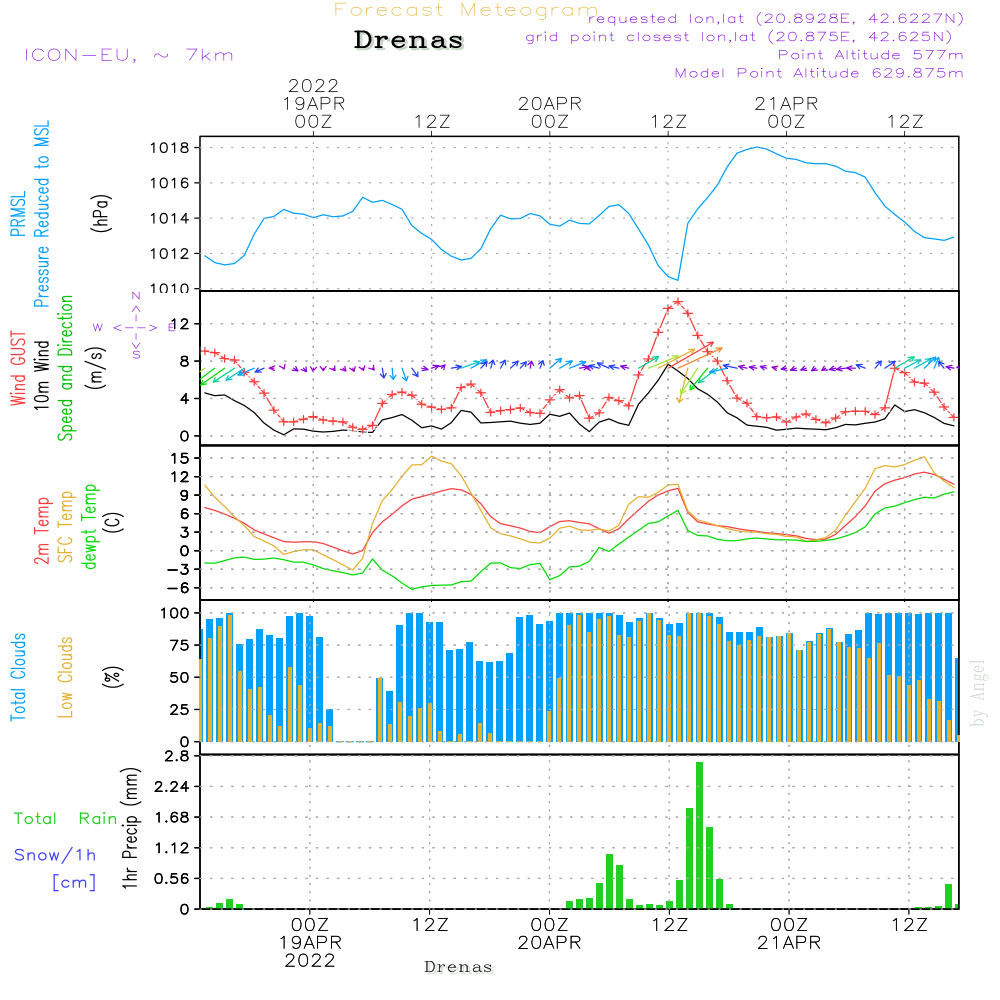Click the green 'dewpt Temp' label

89,526
